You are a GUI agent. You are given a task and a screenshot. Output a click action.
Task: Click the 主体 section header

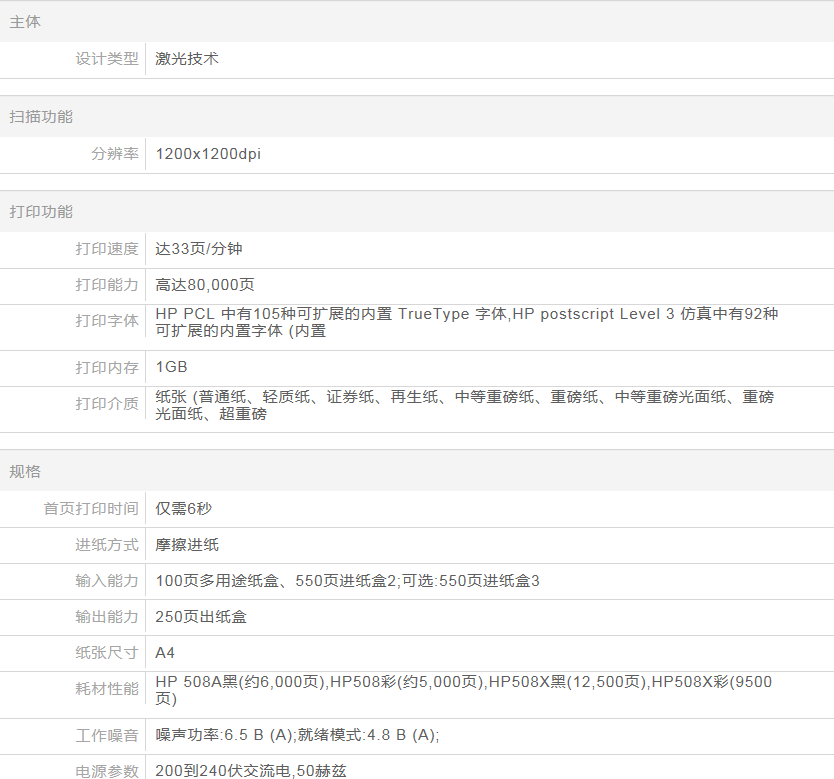coord(25,22)
